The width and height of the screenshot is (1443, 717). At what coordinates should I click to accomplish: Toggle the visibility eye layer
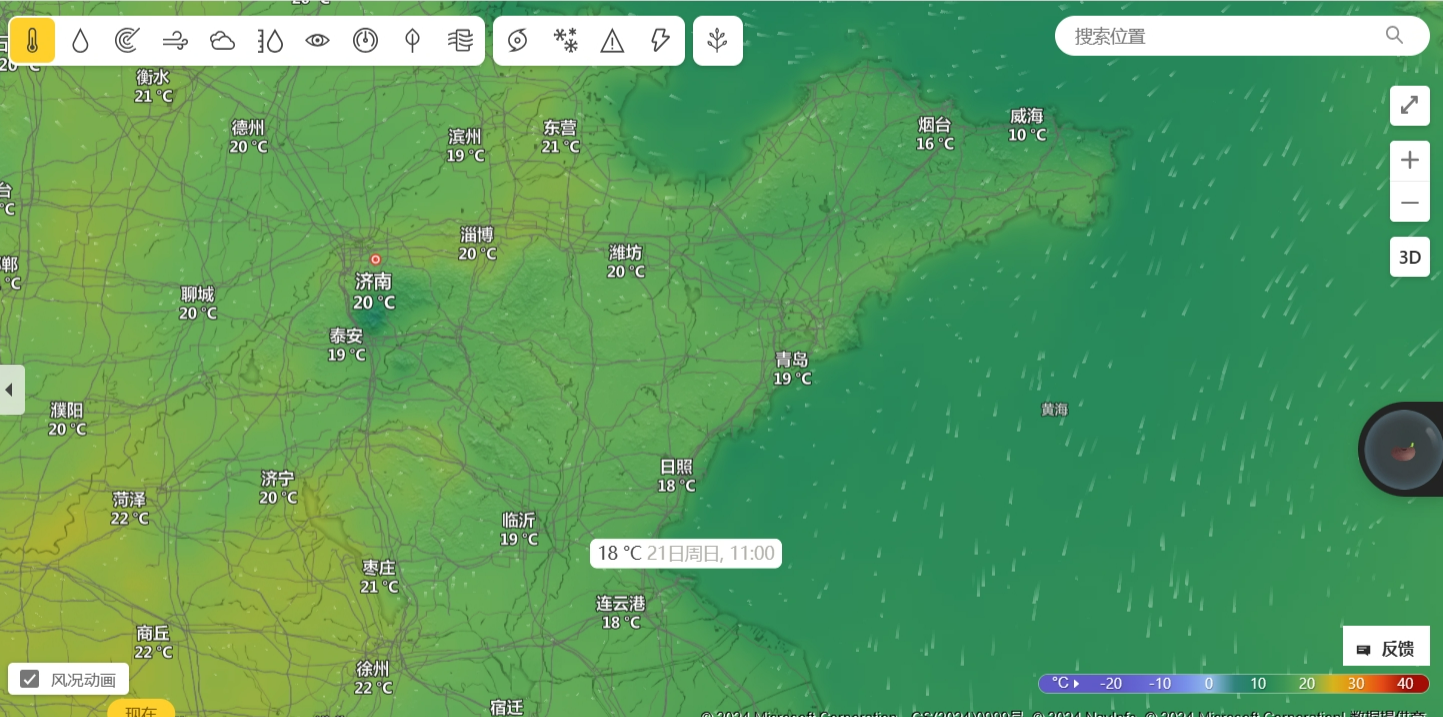coord(317,41)
